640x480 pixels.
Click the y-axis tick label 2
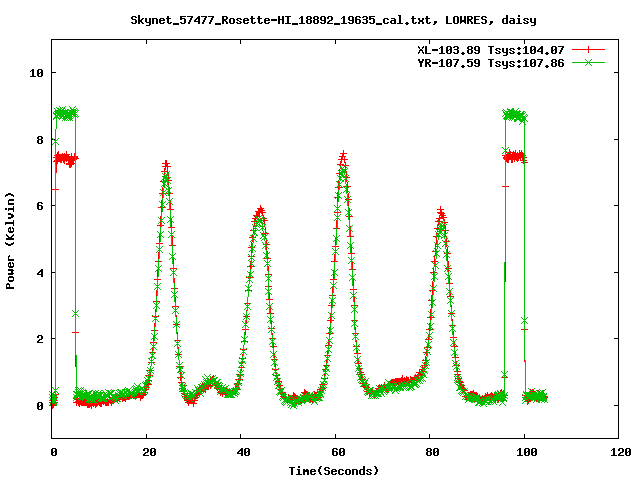(40, 339)
